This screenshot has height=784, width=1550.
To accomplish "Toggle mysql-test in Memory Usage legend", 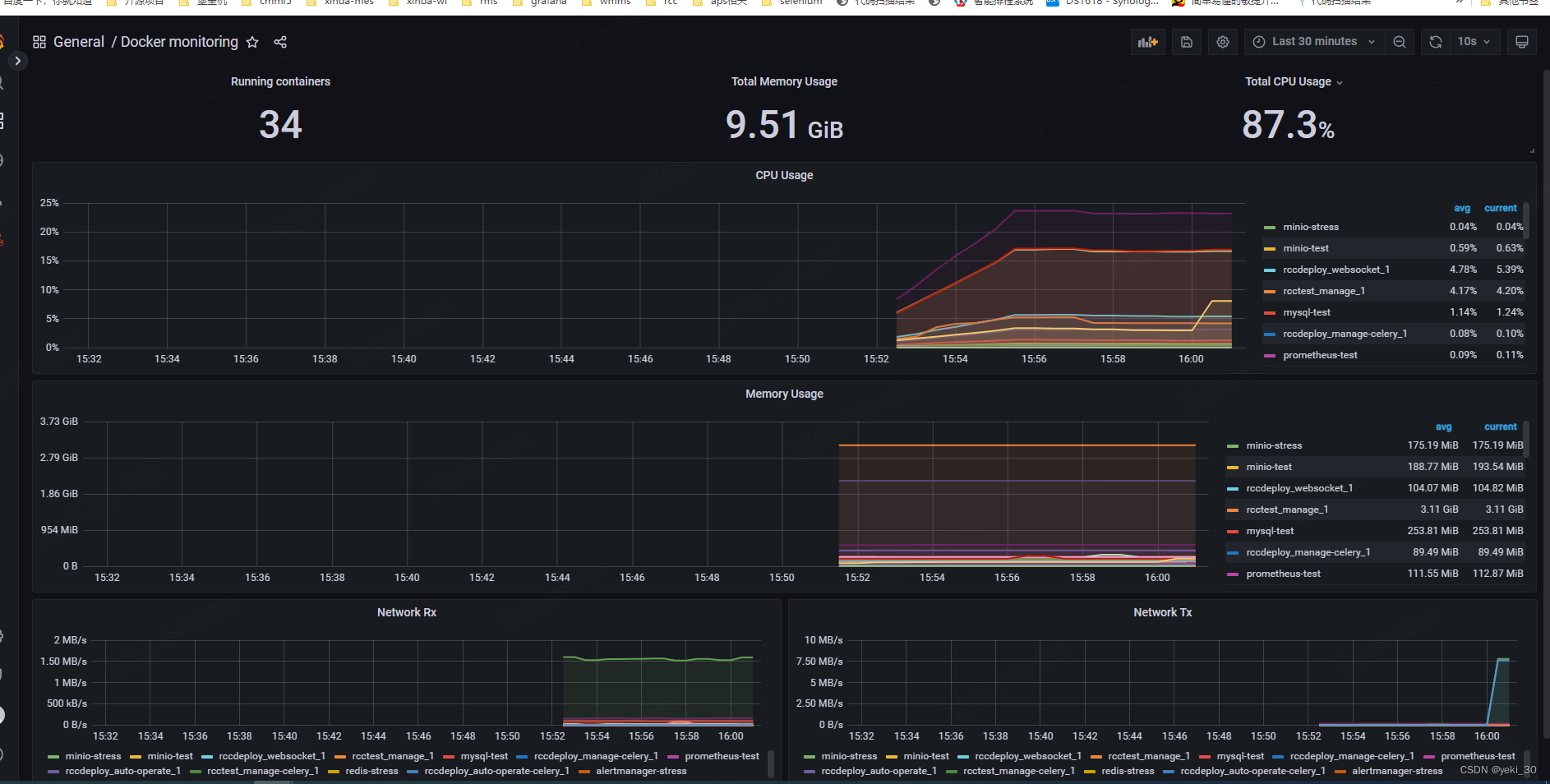I will click(x=1270, y=531).
